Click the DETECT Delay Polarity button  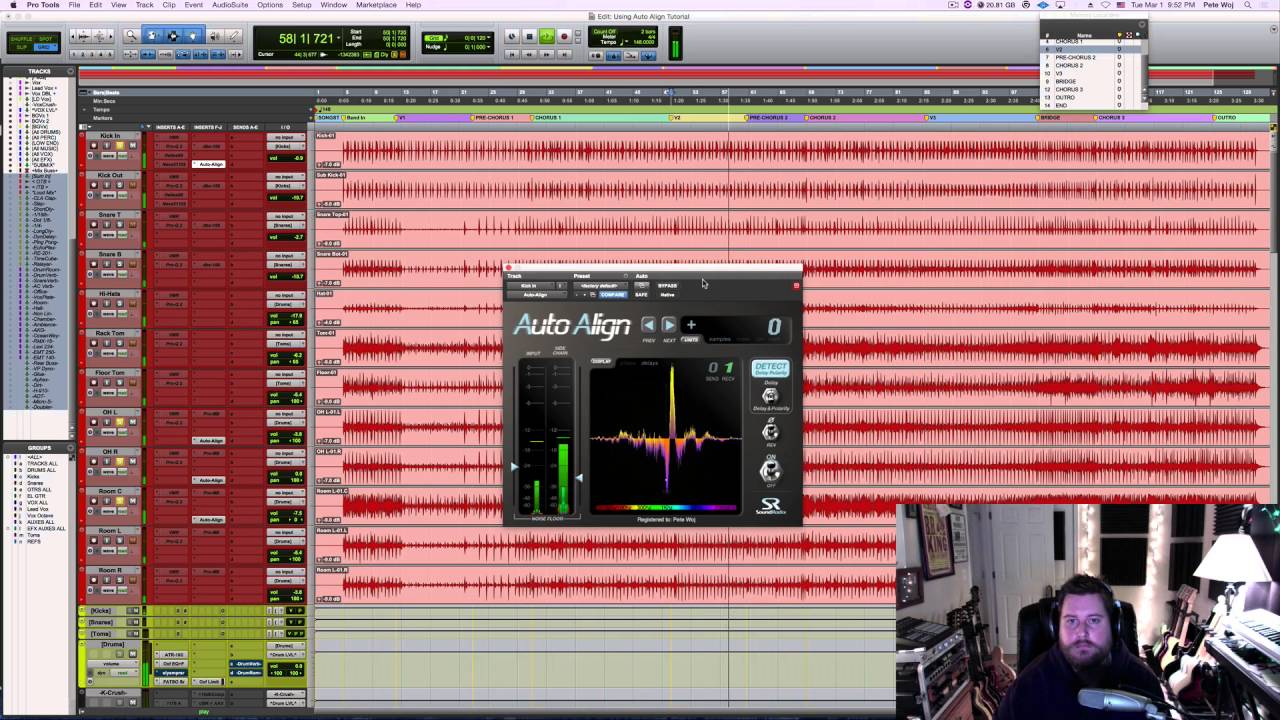pyautogui.click(x=770, y=369)
